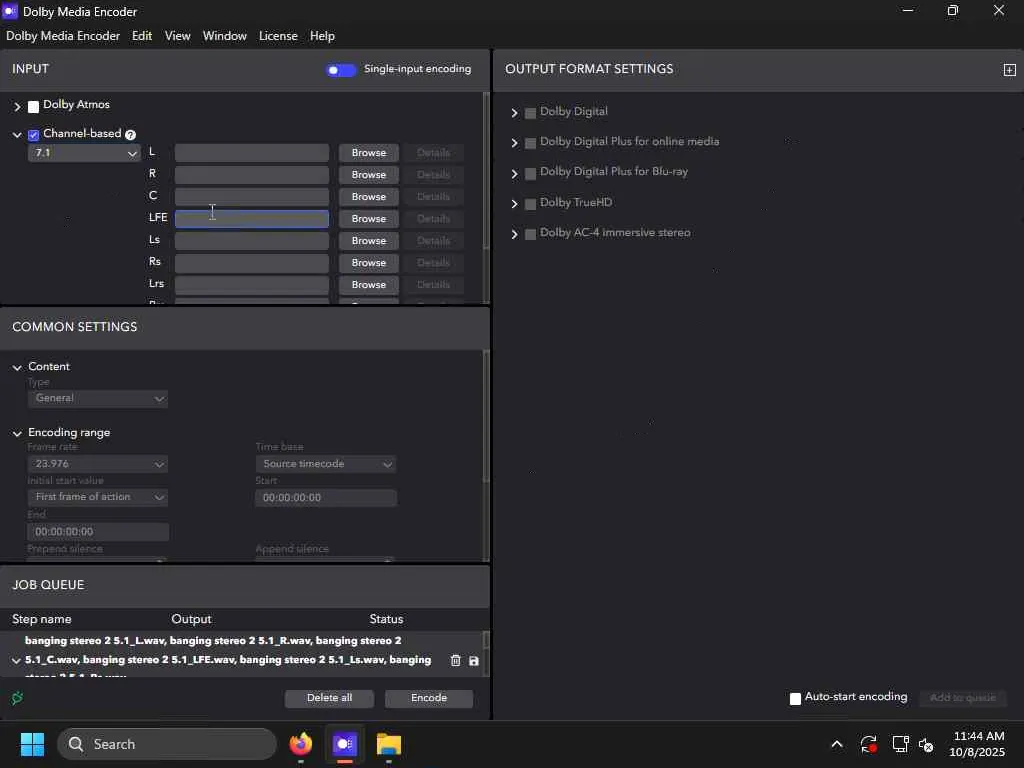Screen dimensions: 1024x768
Task: Open the Dolby Media Encoder menu
Action: coord(63,36)
